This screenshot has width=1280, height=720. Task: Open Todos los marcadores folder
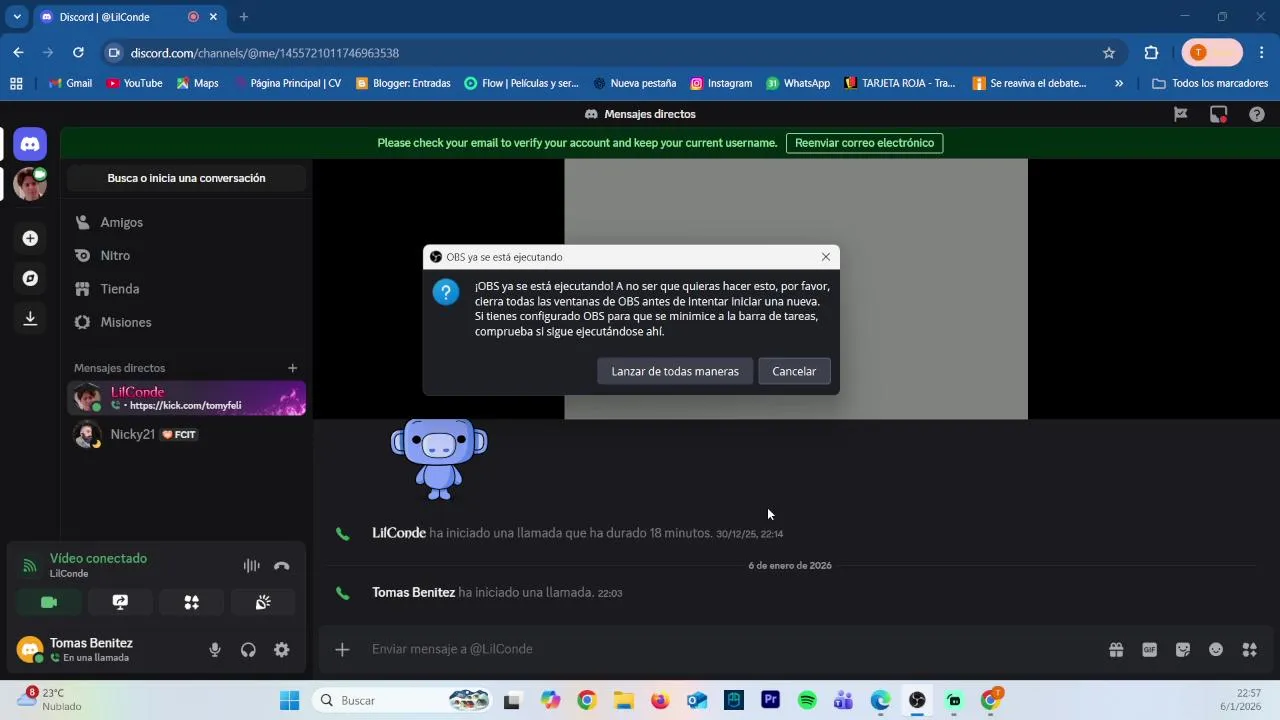[x=1210, y=83]
